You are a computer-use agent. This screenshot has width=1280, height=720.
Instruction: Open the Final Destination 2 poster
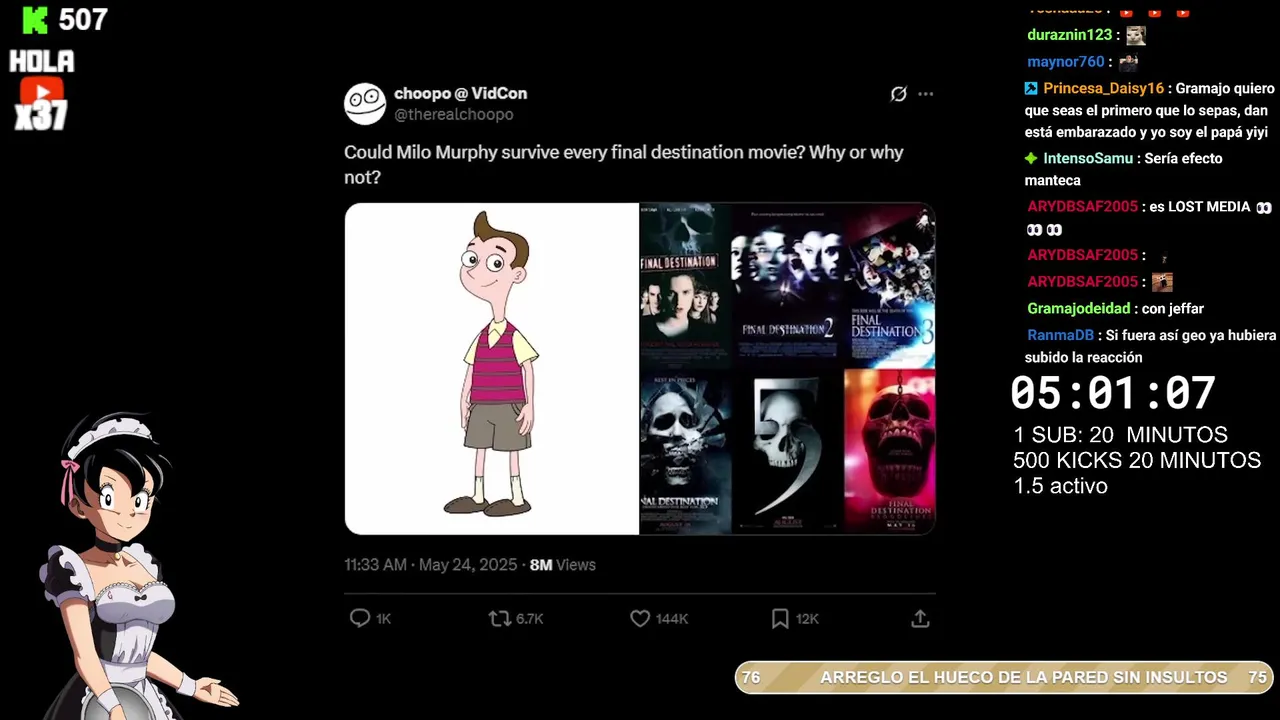point(787,286)
